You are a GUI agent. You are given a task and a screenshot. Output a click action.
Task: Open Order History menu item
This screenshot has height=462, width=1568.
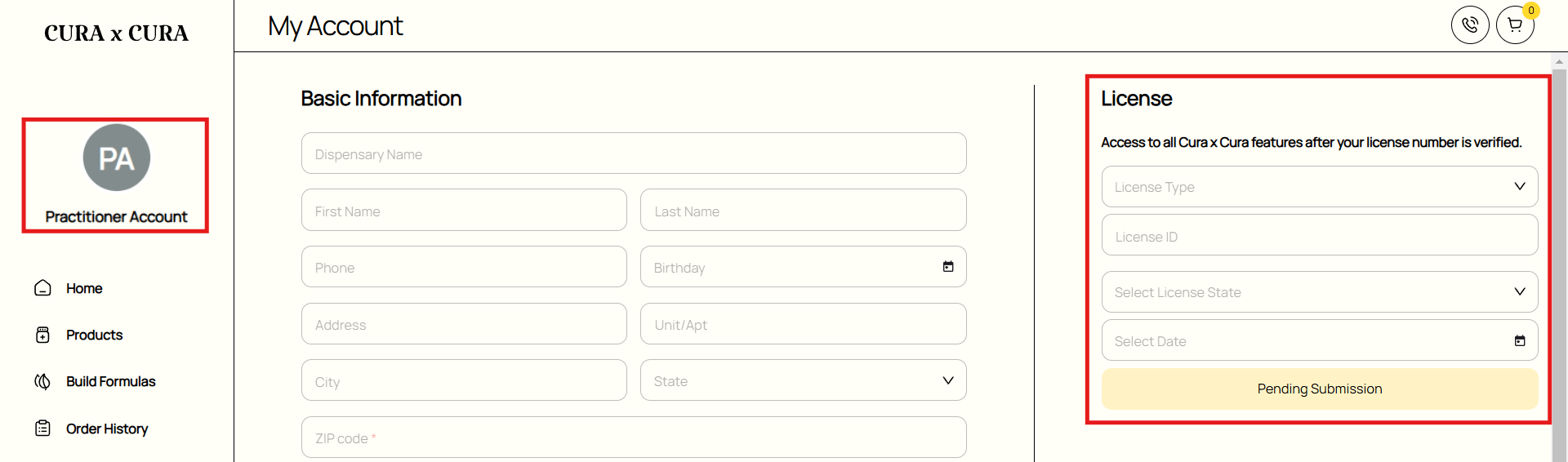pyautogui.click(x=107, y=429)
